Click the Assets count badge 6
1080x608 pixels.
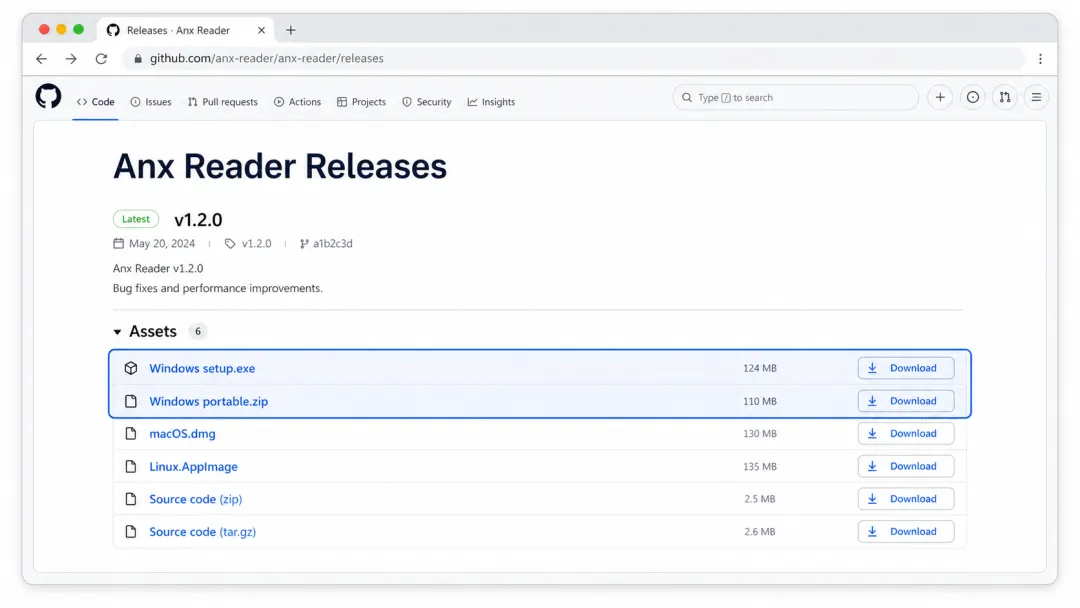(x=198, y=331)
